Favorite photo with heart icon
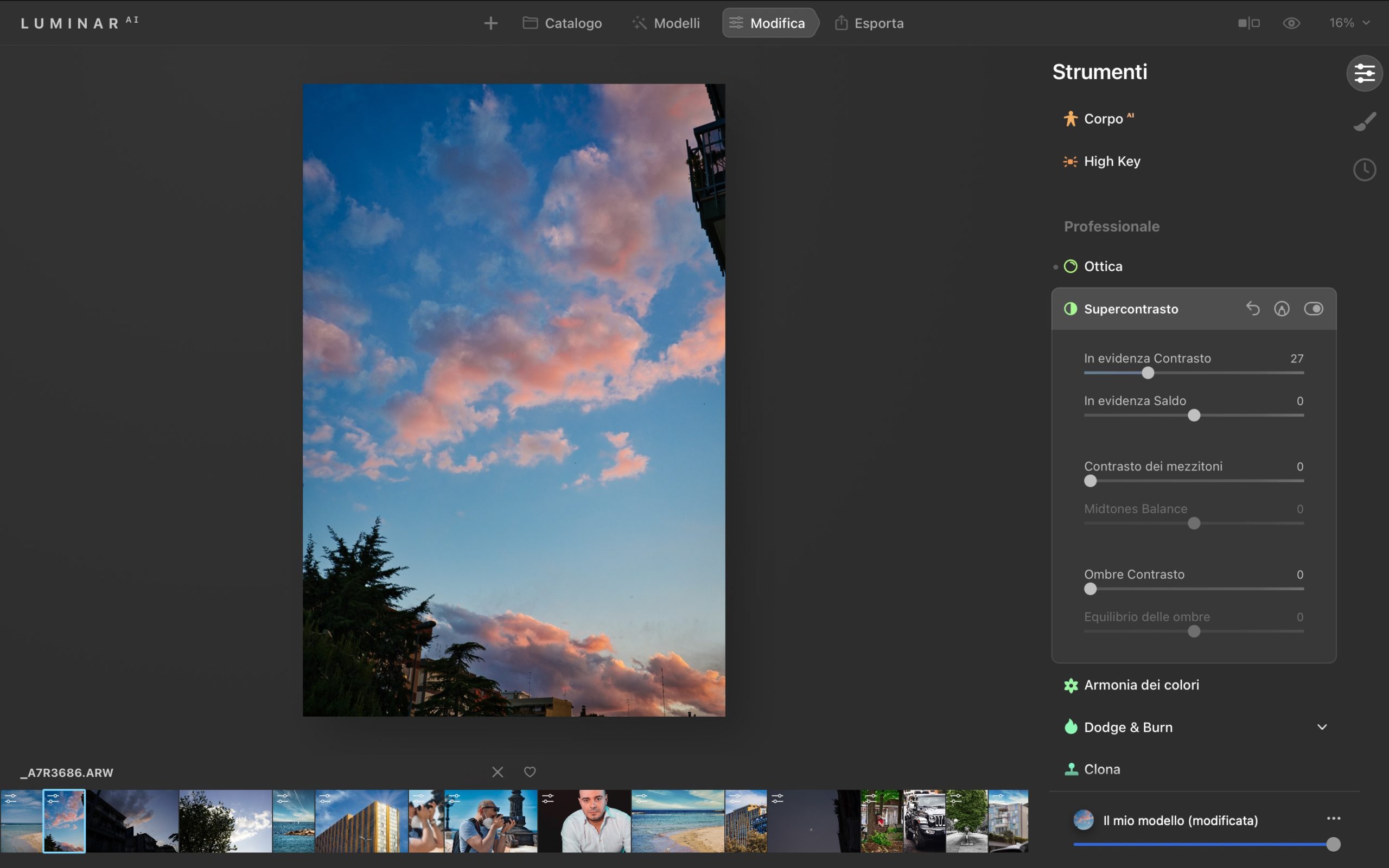Viewport: 1389px width, 868px height. click(530, 772)
